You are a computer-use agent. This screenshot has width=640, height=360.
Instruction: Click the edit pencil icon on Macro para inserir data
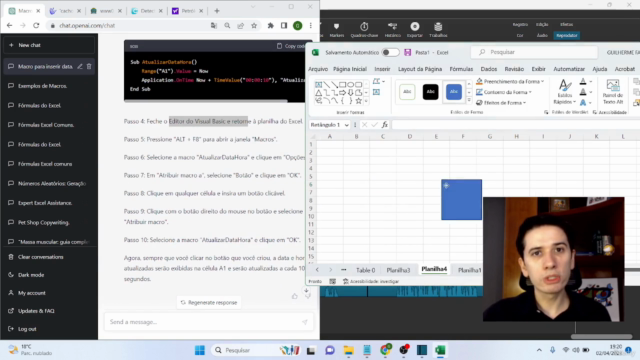point(80,66)
